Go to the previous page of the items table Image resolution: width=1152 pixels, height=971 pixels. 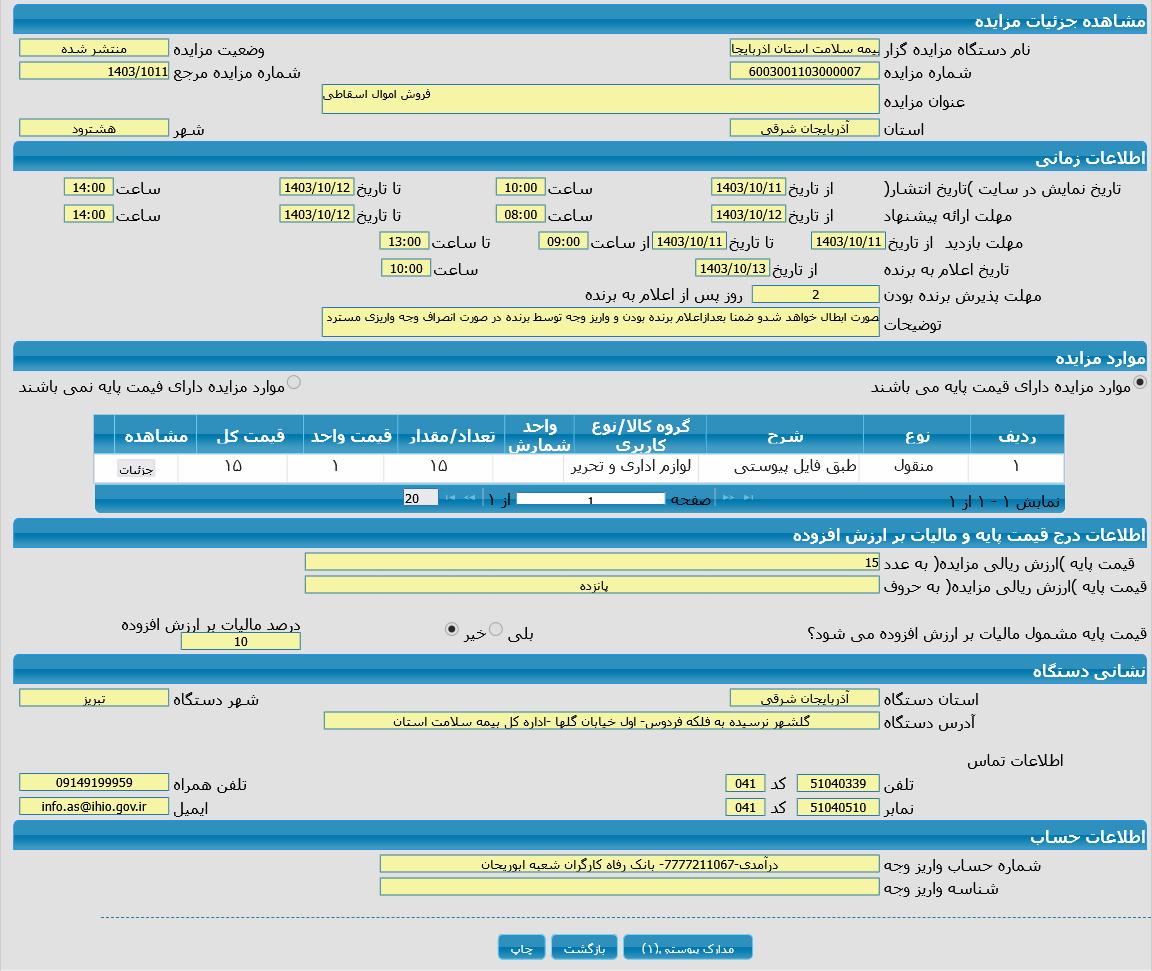tap(728, 498)
